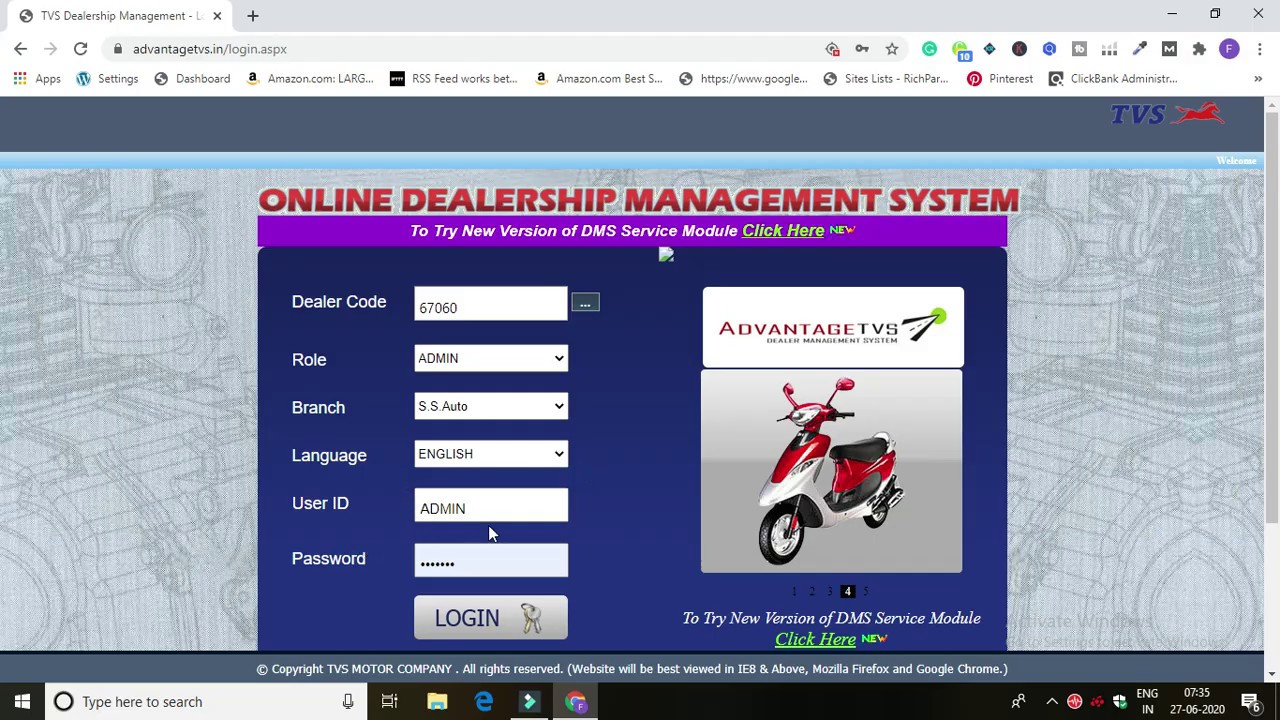
Task: Click the saved password key icon
Action: pos(862,49)
